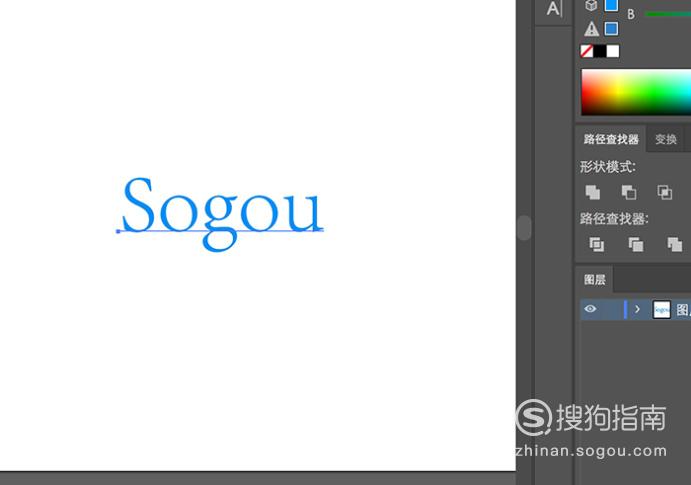The width and height of the screenshot is (691, 485).
Task: Pick the blue swatch beside the warning triangle
Action: click(611, 29)
